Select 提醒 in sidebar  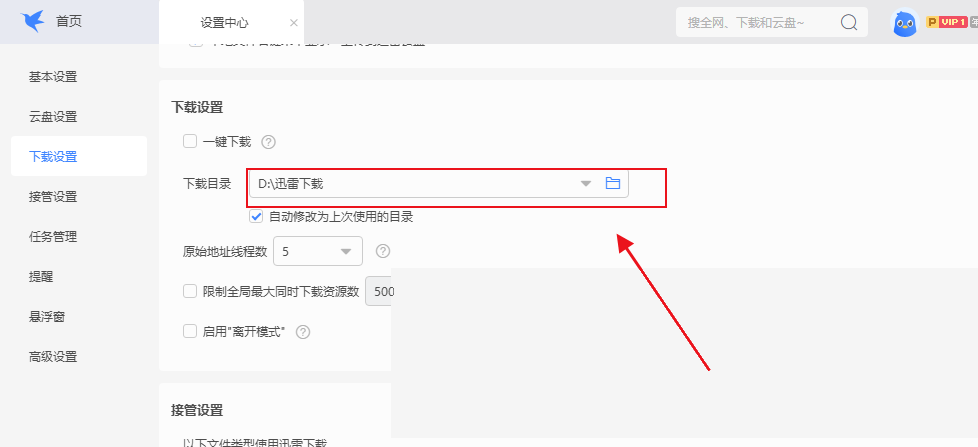tap(41, 277)
